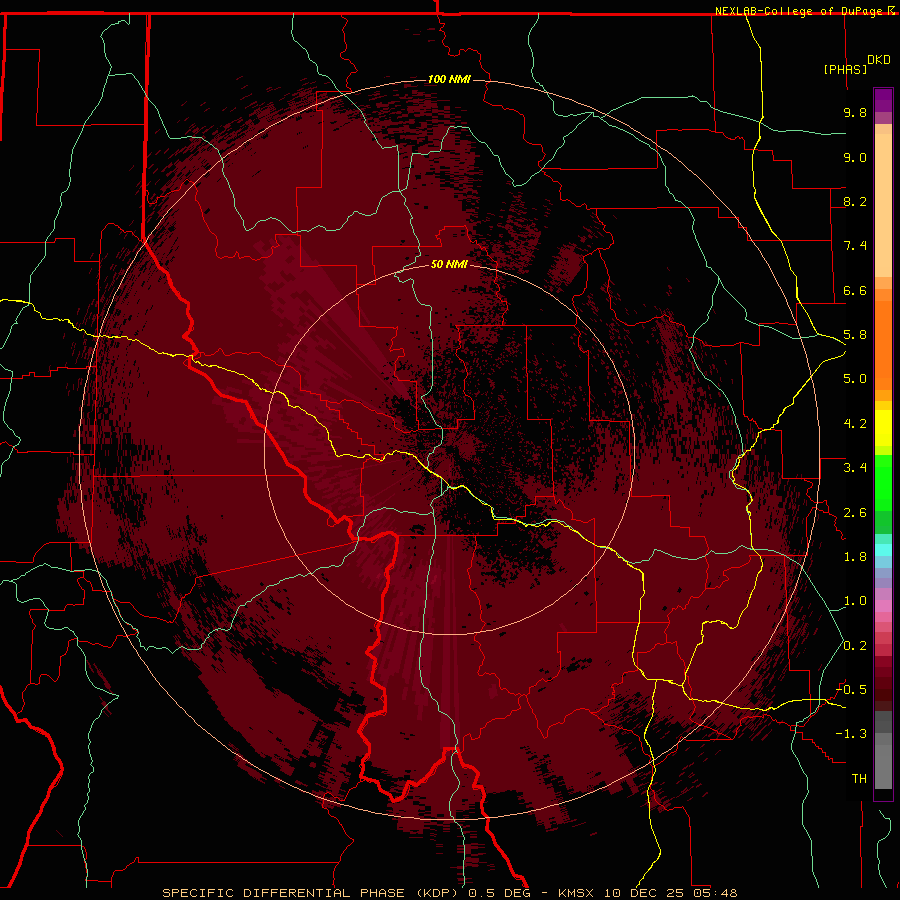The image size is (900, 900).
Task: Click the 7.4 scale value
Action: tap(855, 246)
